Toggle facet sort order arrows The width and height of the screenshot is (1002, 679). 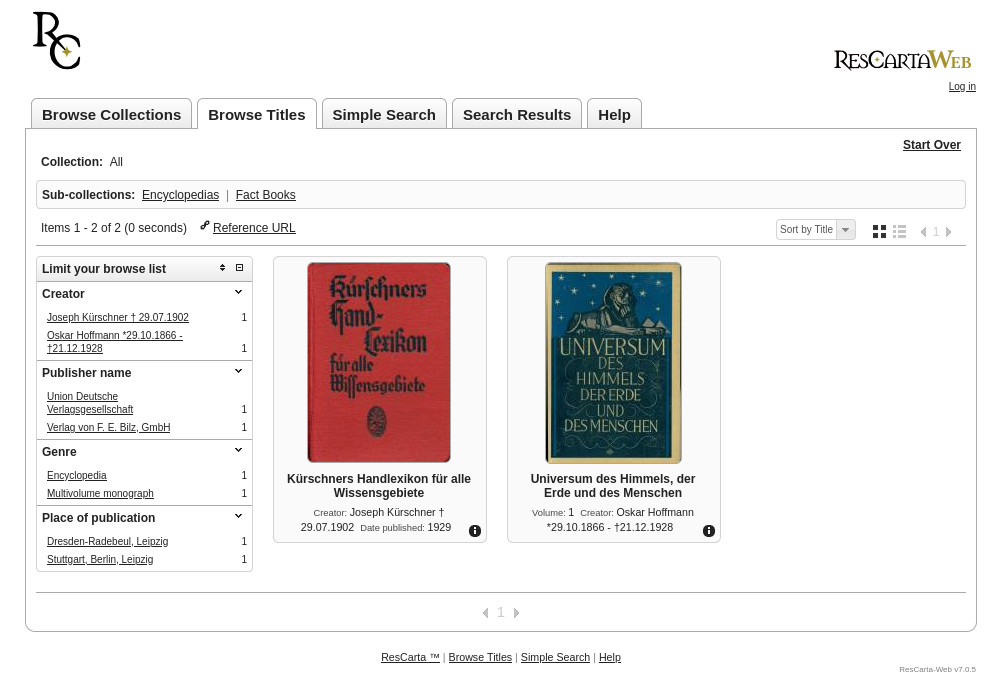point(222,268)
